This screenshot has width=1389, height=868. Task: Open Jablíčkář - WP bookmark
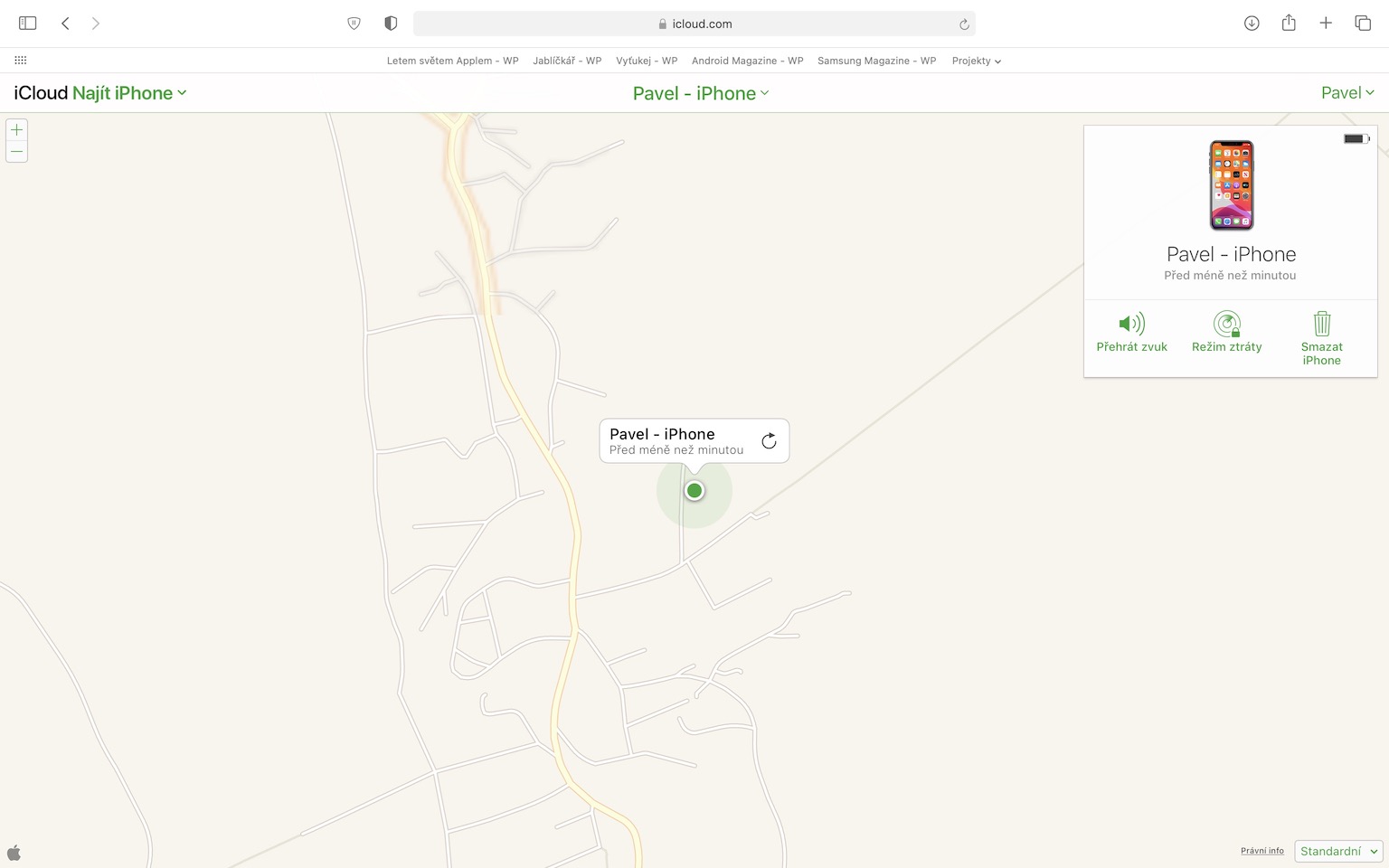[567, 61]
